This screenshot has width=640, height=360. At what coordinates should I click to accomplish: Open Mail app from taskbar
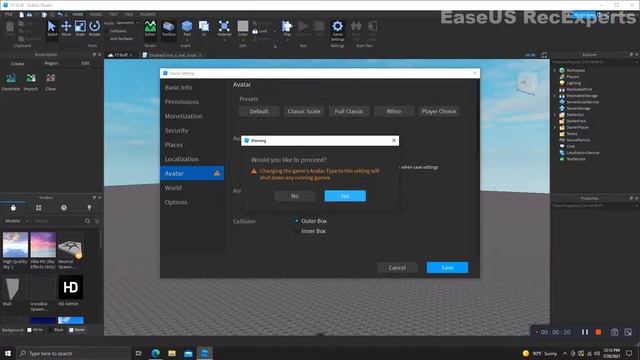(188, 353)
